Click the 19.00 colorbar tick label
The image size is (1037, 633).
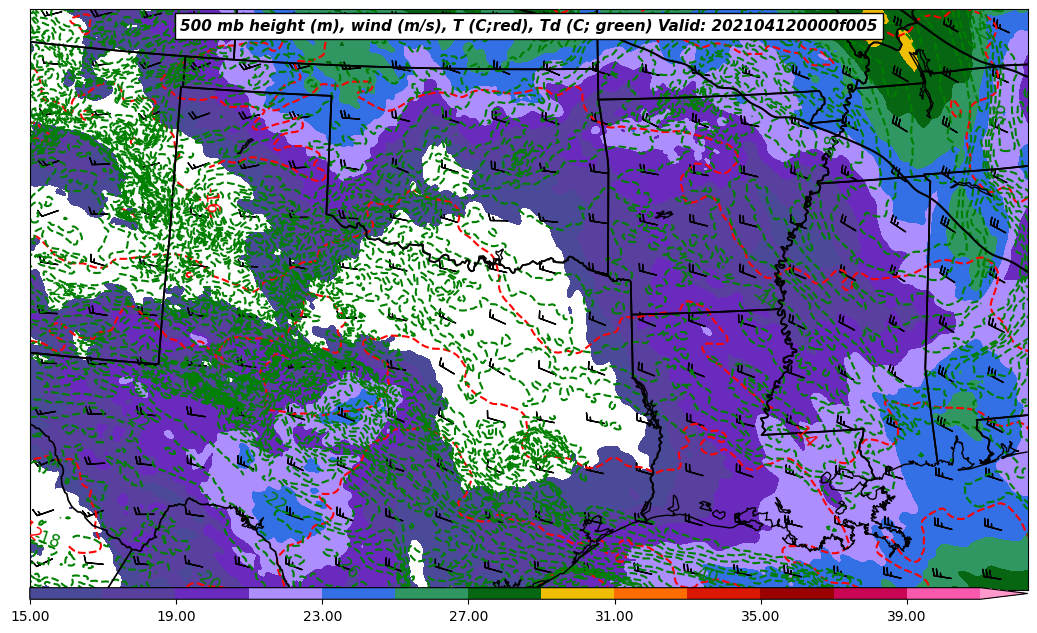pyautogui.click(x=176, y=616)
